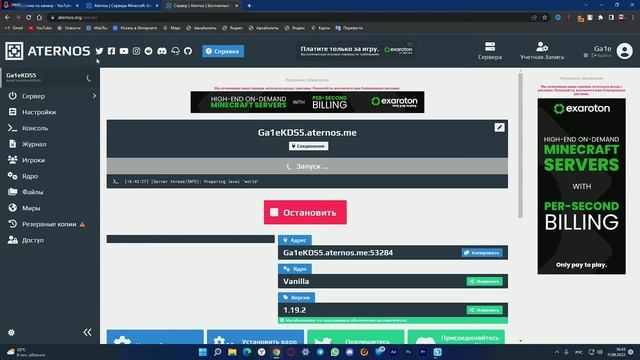Open the Aternos GitHub icon link
Image resolution: width=640 pixels, height=360 pixels.
point(188,51)
